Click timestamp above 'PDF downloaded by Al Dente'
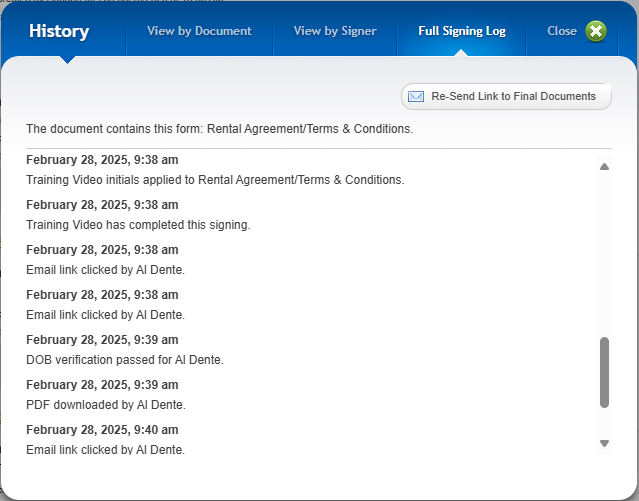Image resolution: width=639 pixels, height=501 pixels. [x=102, y=384]
